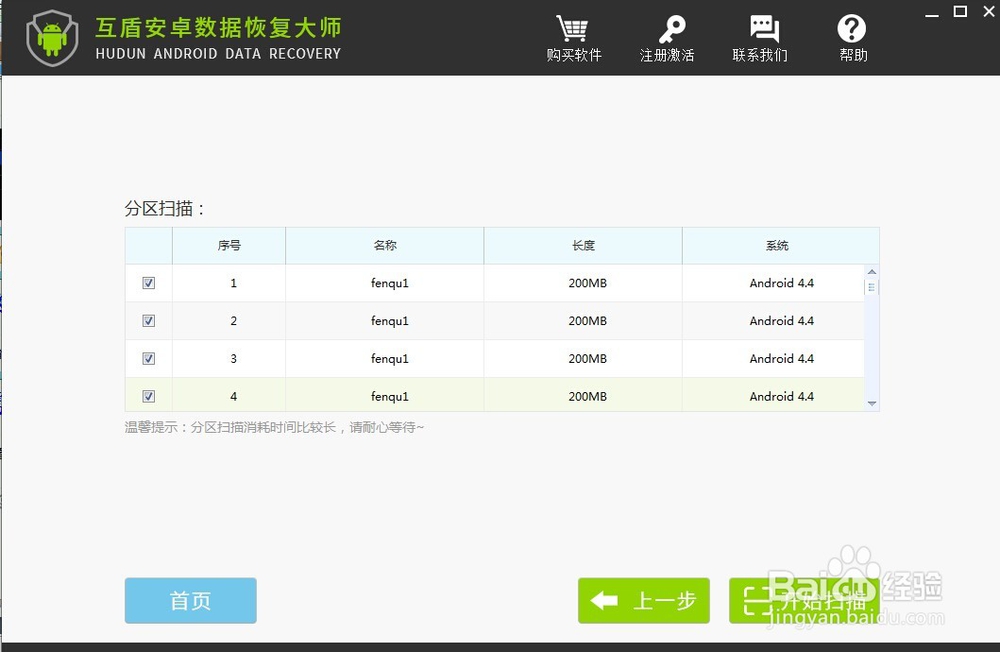This screenshot has height=652, width=1000.
Task: Uncheck the checkbox for partition row 3
Action: click(148, 358)
